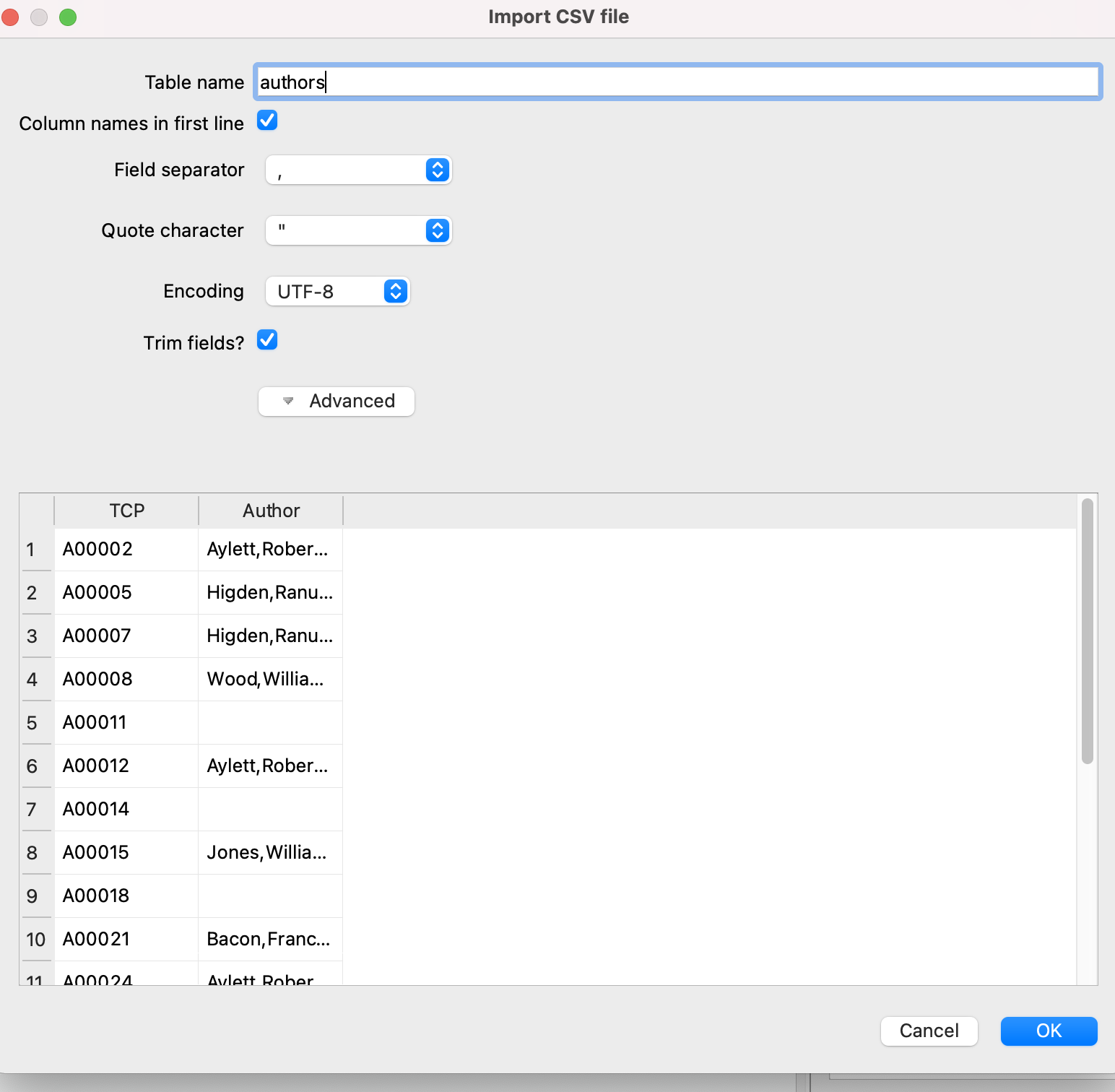Enable the "Column names in first line" checkbox
This screenshot has width=1115, height=1092.
pos(267,121)
